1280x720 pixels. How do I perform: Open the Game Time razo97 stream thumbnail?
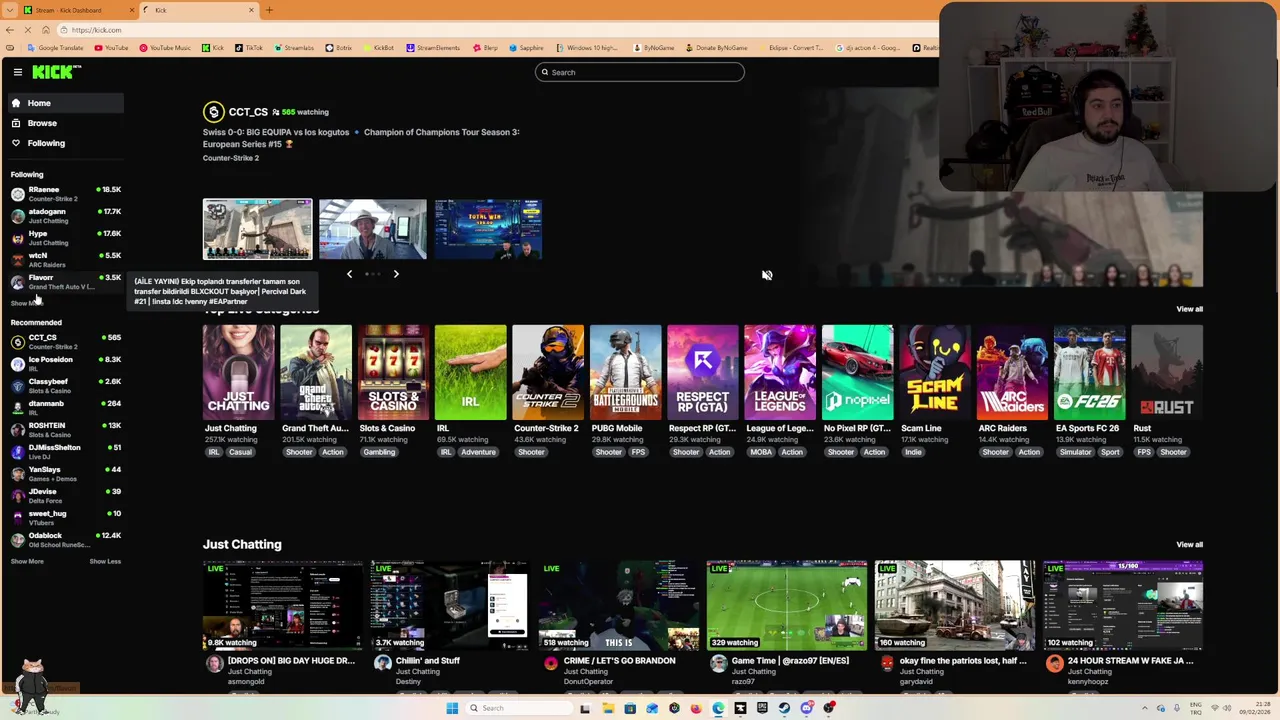click(x=786, y=605)
